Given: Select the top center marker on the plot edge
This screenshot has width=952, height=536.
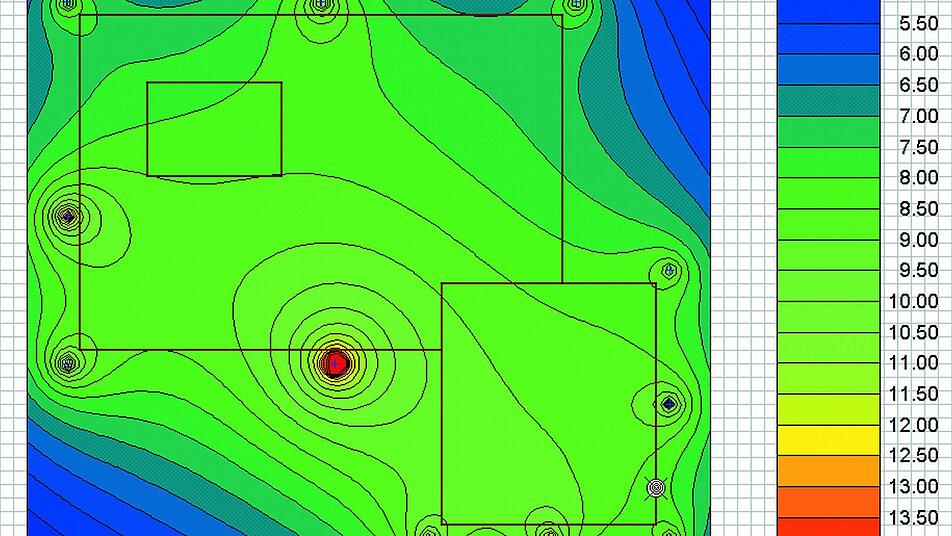Looking at the screenshot, I should 321,6.
